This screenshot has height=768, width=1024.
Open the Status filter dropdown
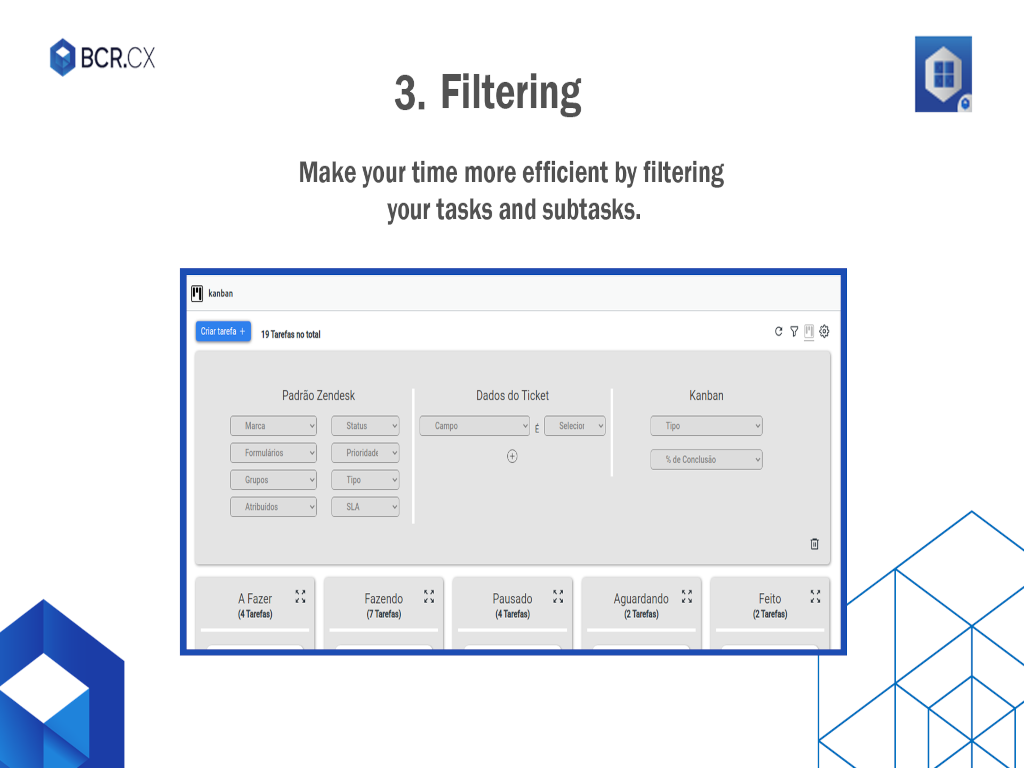coord(365,426)
